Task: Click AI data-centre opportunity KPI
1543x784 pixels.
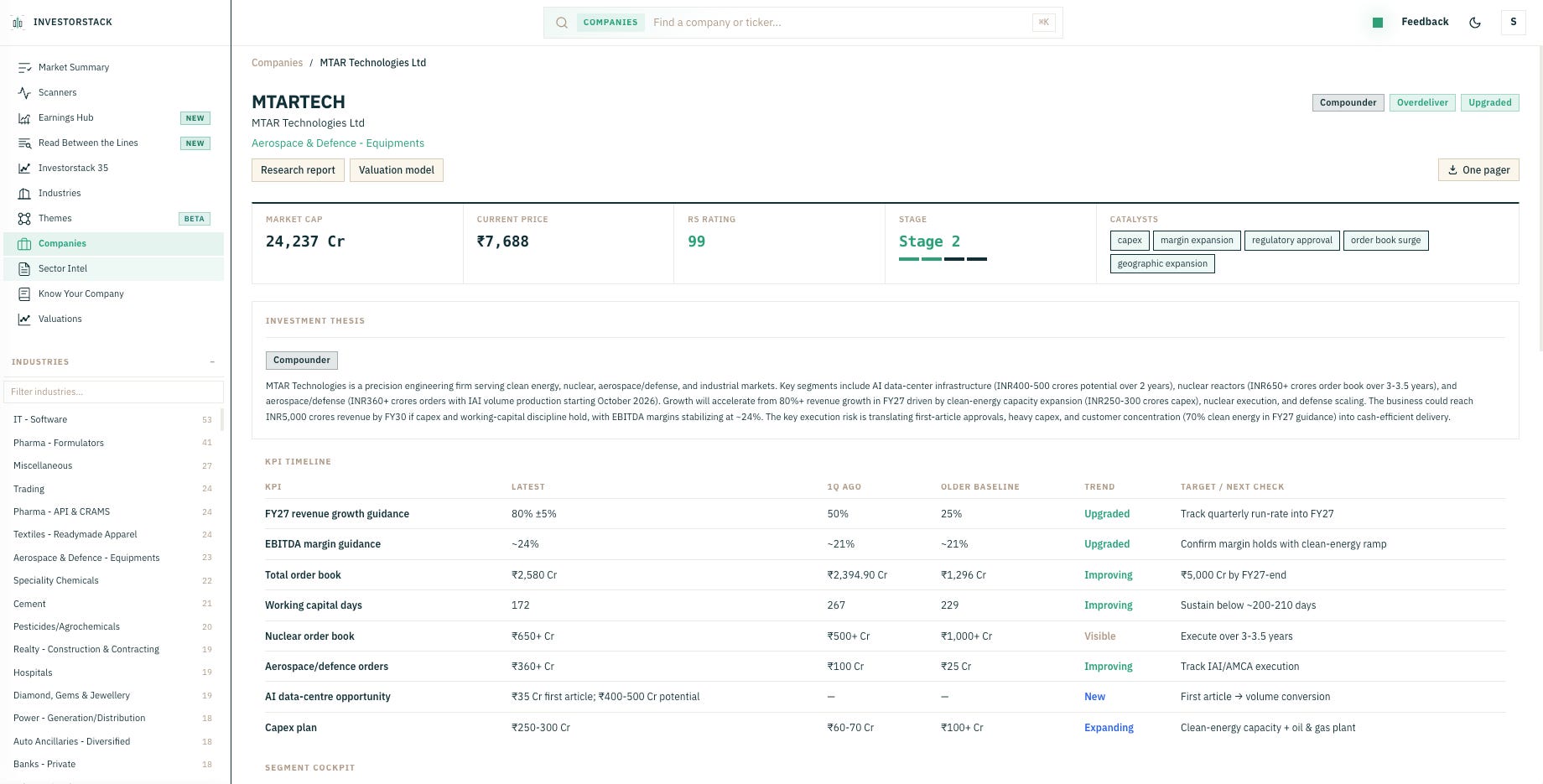Action: click(x=328, y=697)
